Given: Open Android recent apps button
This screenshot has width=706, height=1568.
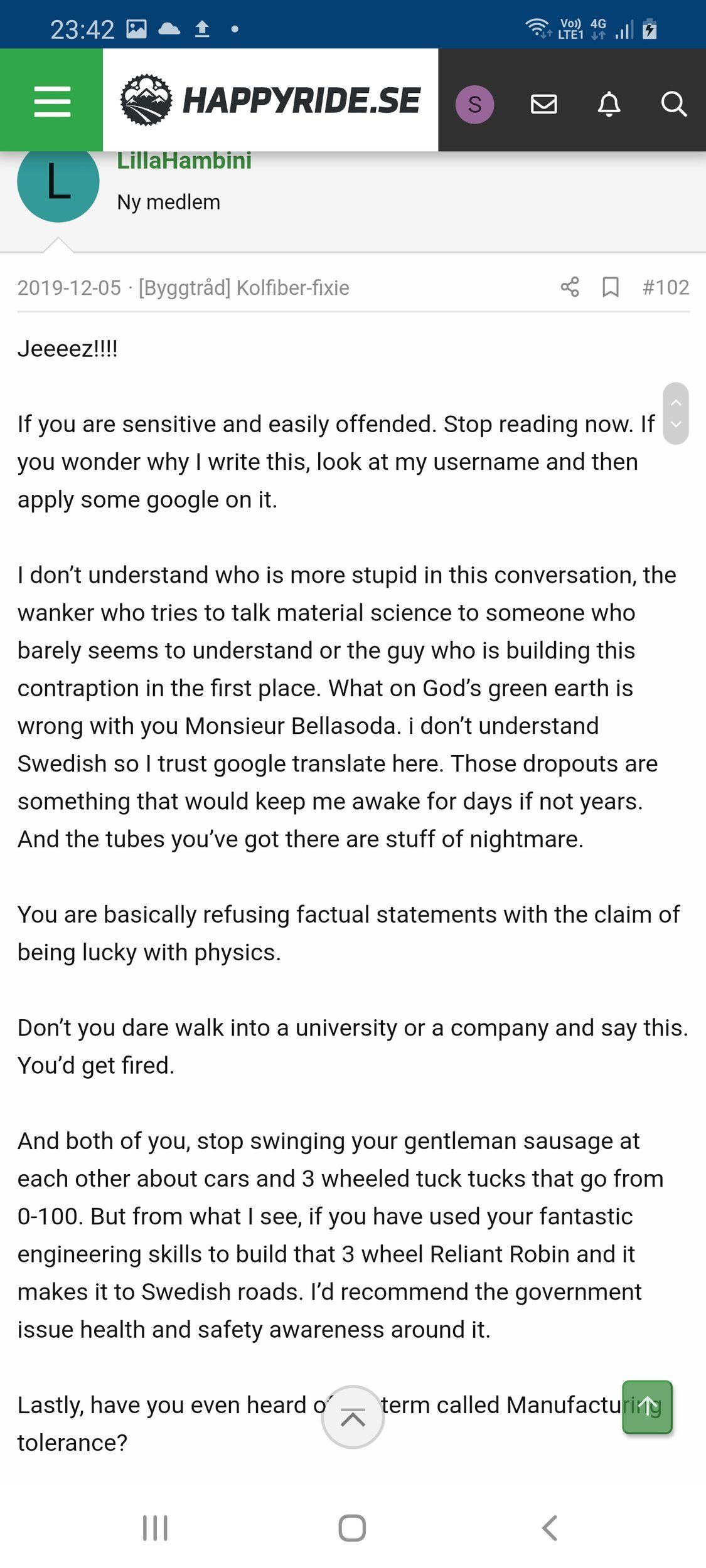Looking at the screenshot, I should [x=155, y=1528].
